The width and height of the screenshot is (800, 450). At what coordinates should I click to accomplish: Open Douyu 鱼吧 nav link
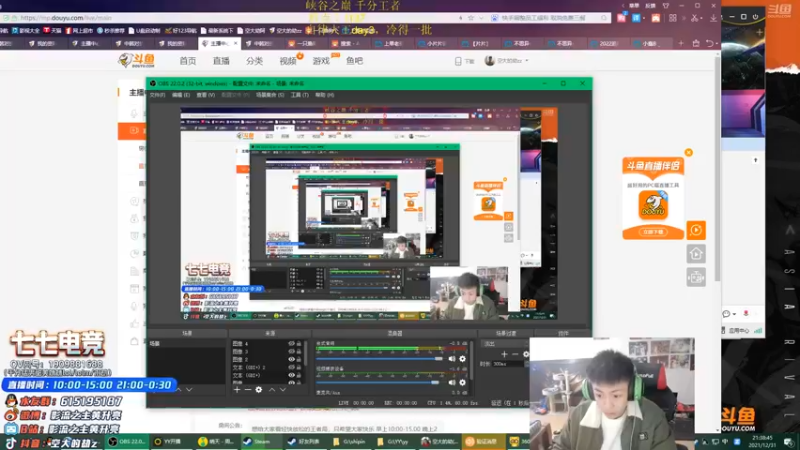pyautogui.click(x=355, y=61)
